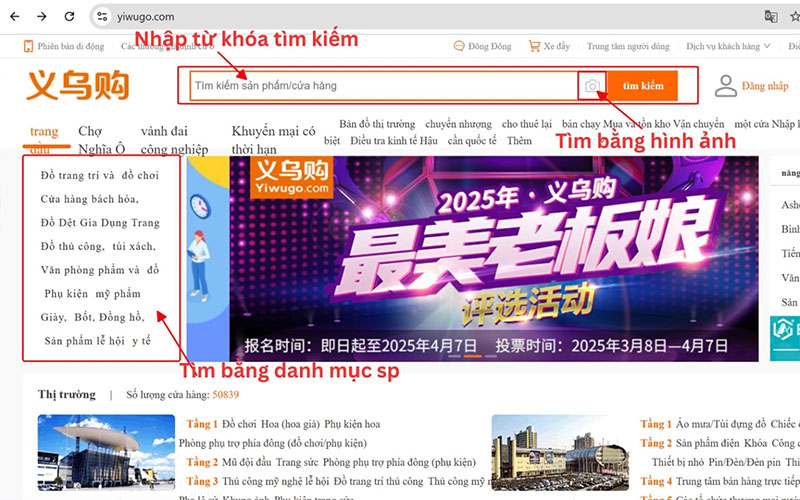This screenshot has height=500, width=800.
Task: Open Đồ thủ công, túi xách category
Action: click(x=98, y=246)
